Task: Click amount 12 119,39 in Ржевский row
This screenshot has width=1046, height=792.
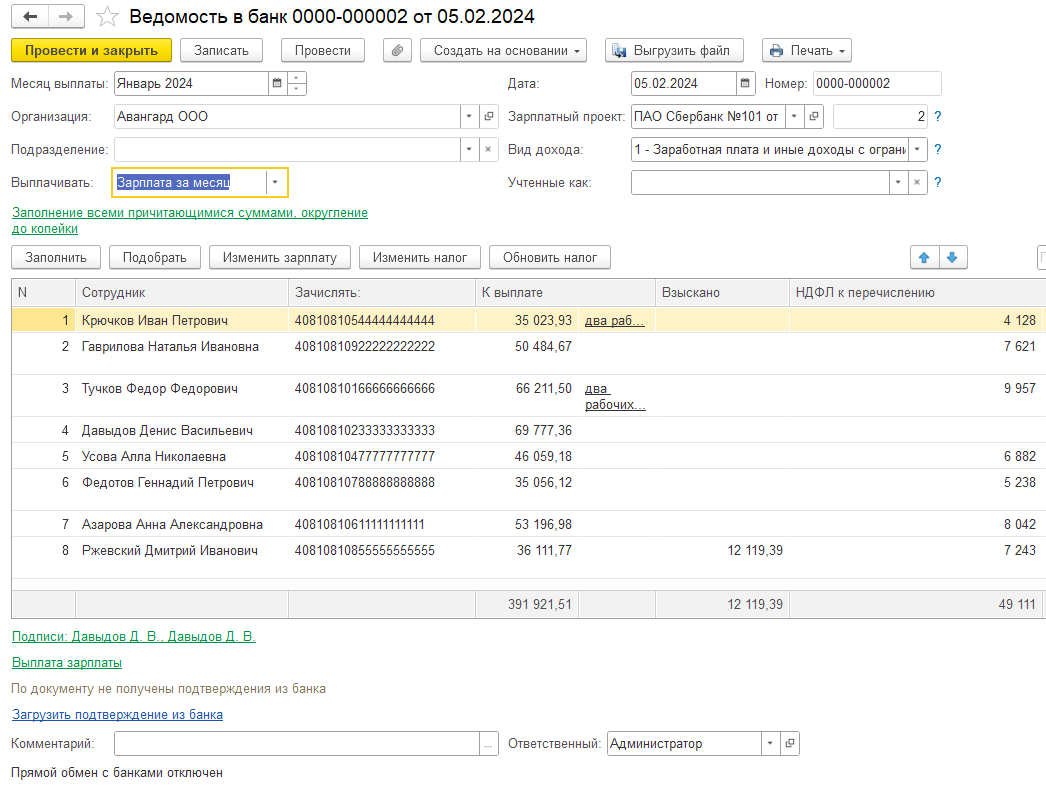Action: tap(754, 550)
